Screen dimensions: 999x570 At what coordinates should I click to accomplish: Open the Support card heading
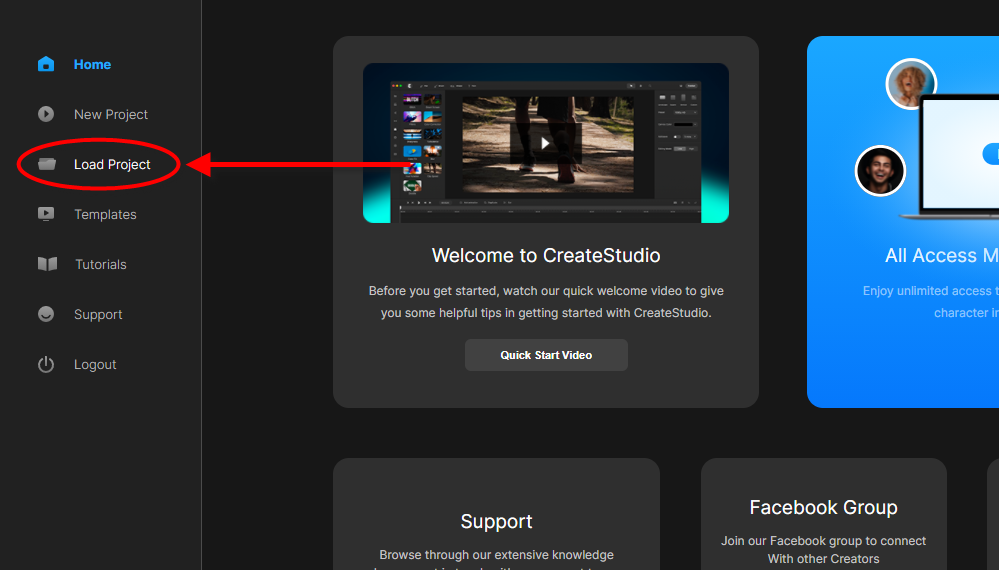tap(496, 522)
